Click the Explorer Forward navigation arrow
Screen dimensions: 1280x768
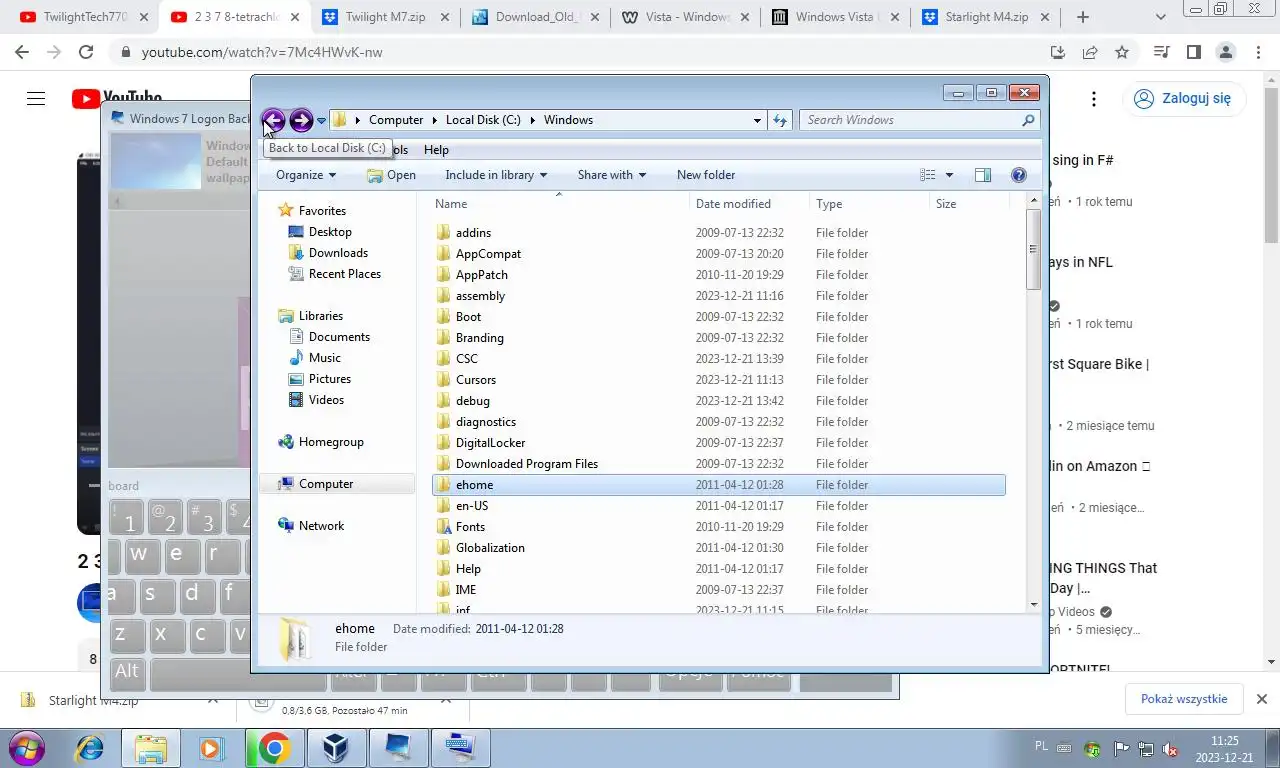click(x=300, y=120)
